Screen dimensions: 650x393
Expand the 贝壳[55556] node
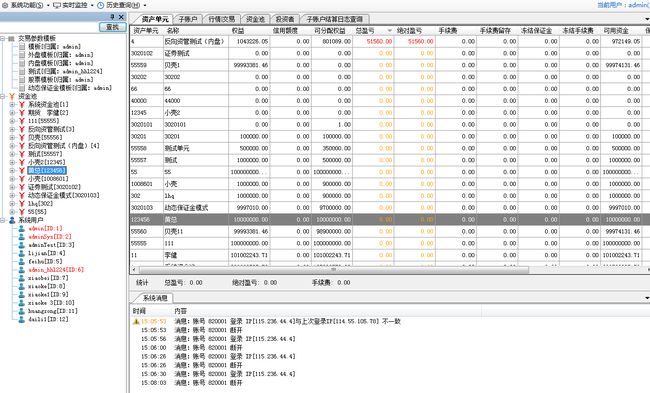coord(12,138)
